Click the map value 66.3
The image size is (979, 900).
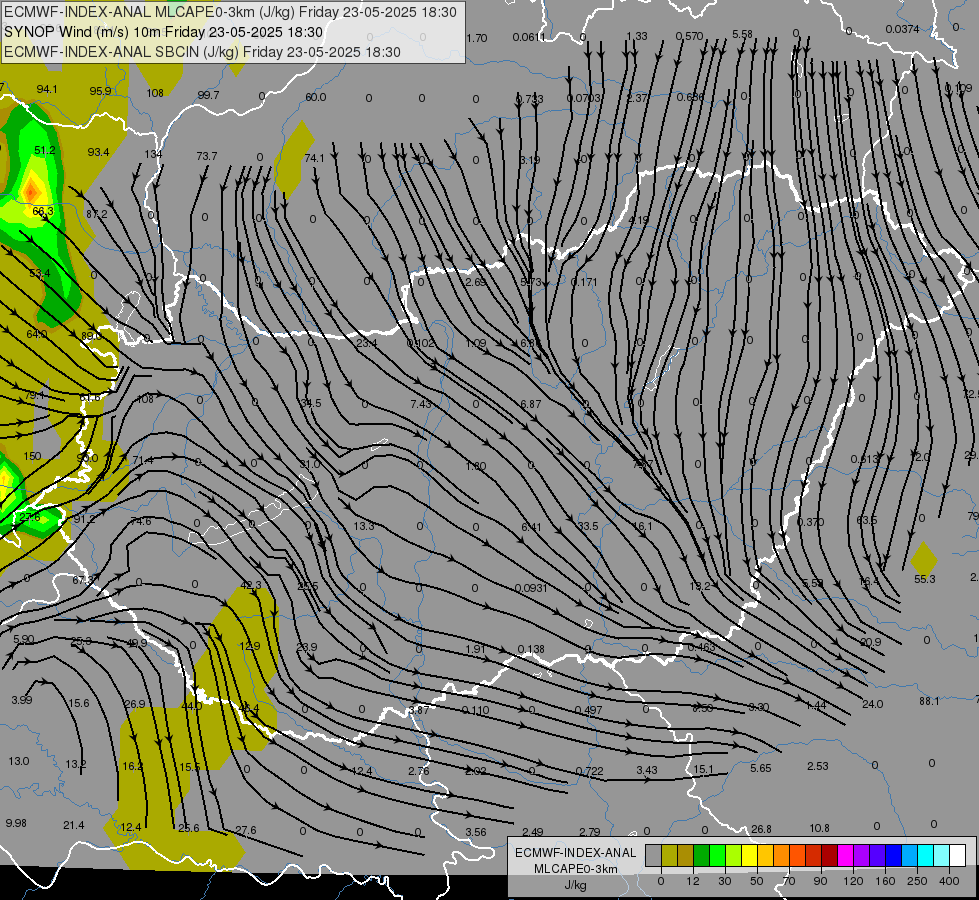point(43,211)
